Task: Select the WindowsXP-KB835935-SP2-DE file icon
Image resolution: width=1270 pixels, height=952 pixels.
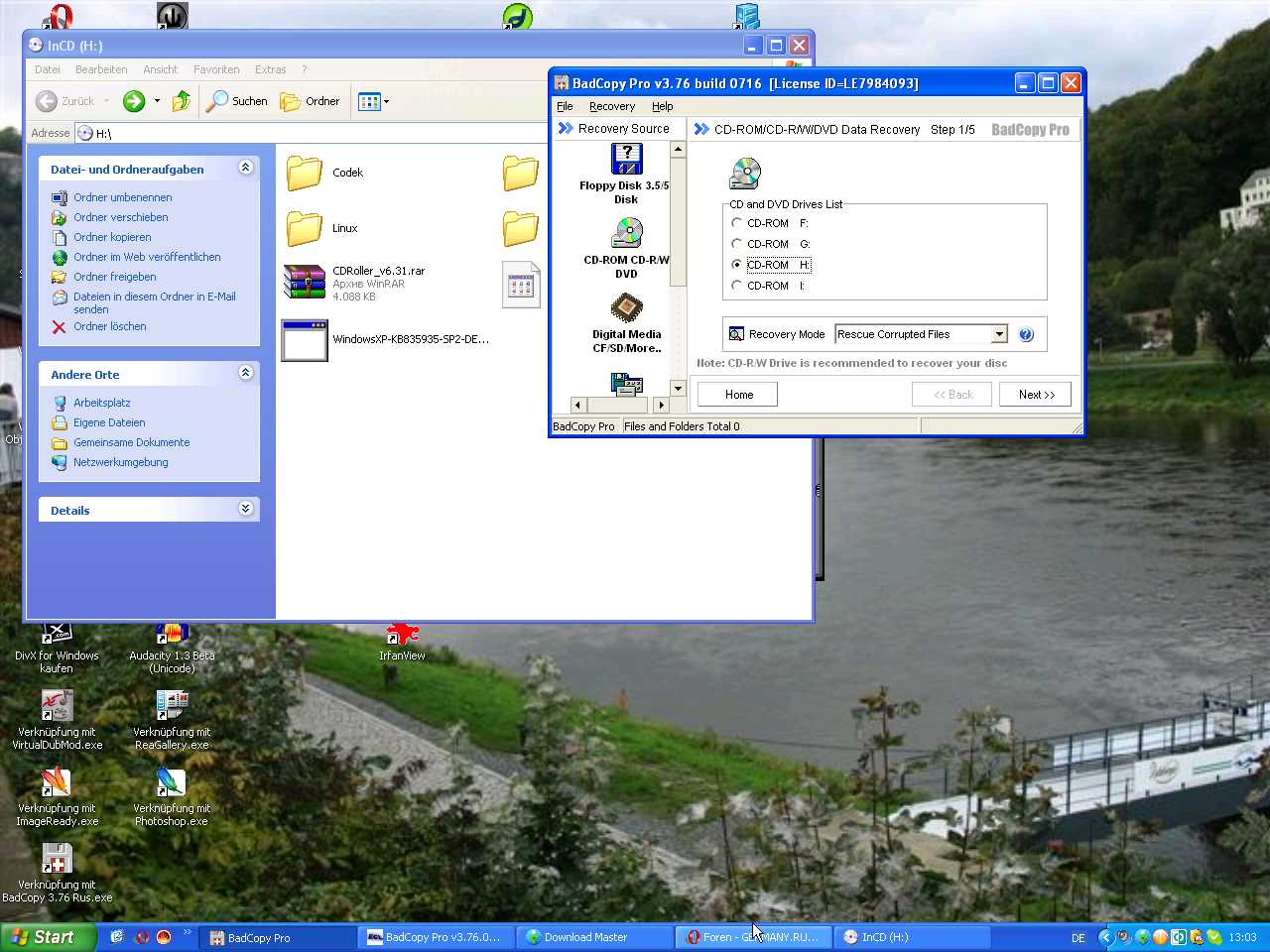Action: (x=305, y=340)
